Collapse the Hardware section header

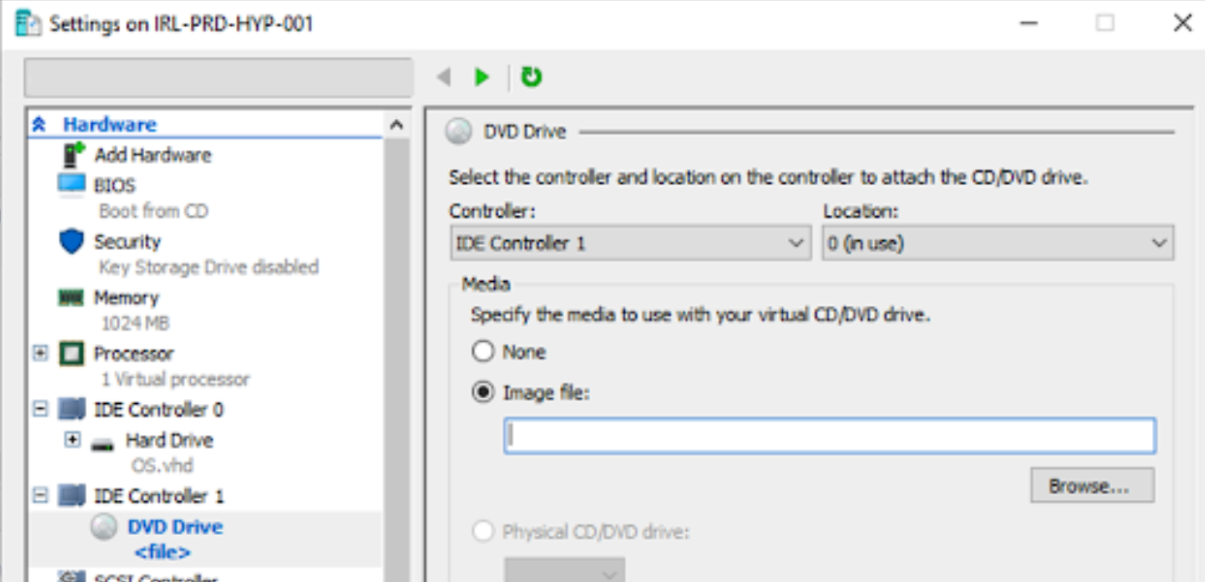(x=40, y=125)
